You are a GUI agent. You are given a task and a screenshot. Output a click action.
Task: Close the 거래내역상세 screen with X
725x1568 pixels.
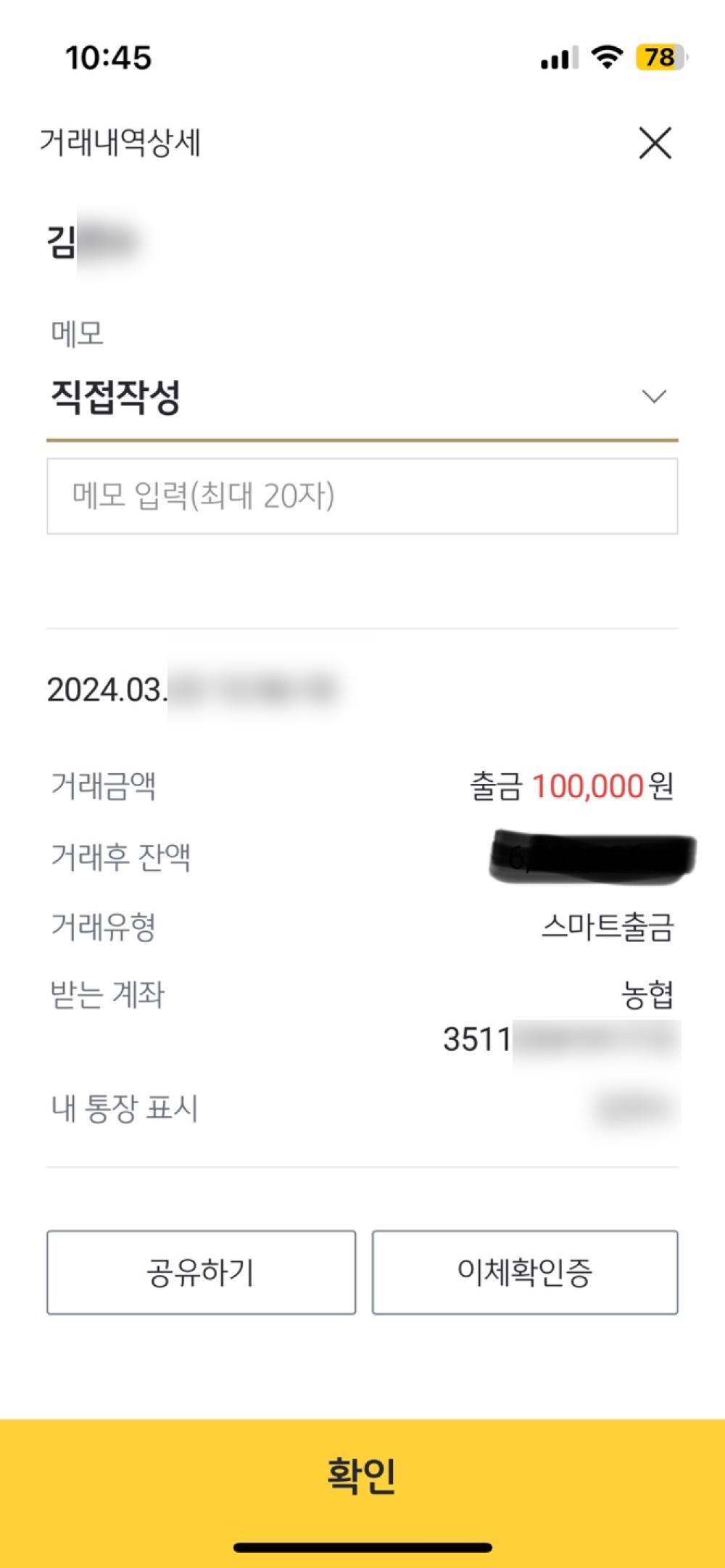coord(655,142)
